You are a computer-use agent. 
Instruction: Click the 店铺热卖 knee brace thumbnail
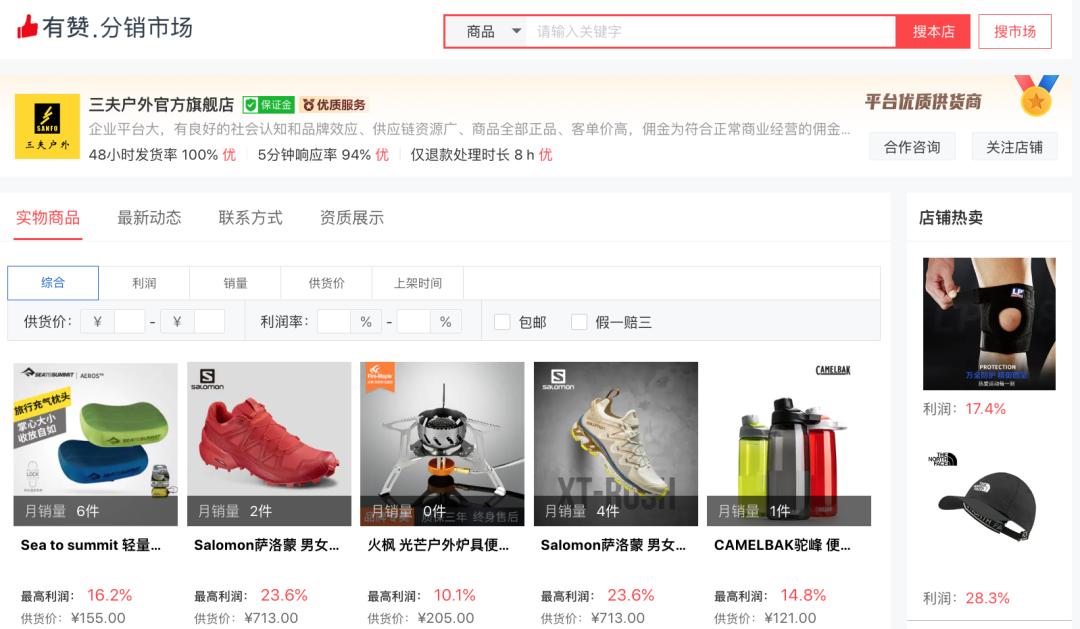(x=988, y=323)
